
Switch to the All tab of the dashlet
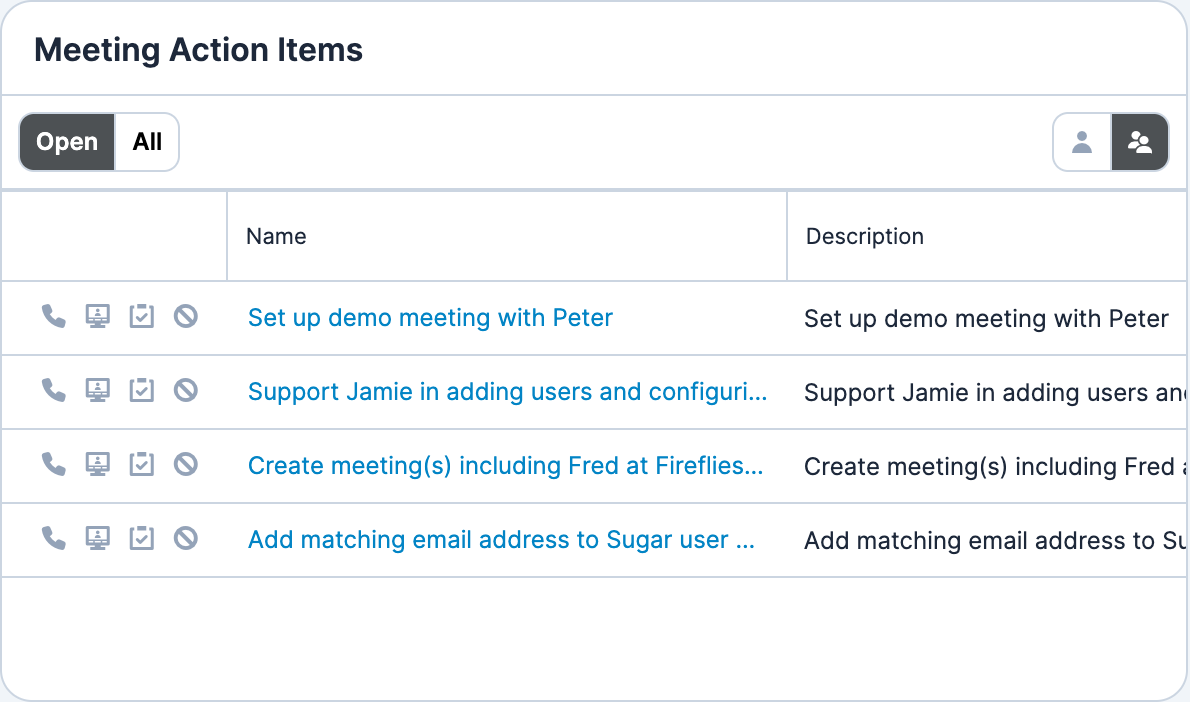tap(147, 142)
